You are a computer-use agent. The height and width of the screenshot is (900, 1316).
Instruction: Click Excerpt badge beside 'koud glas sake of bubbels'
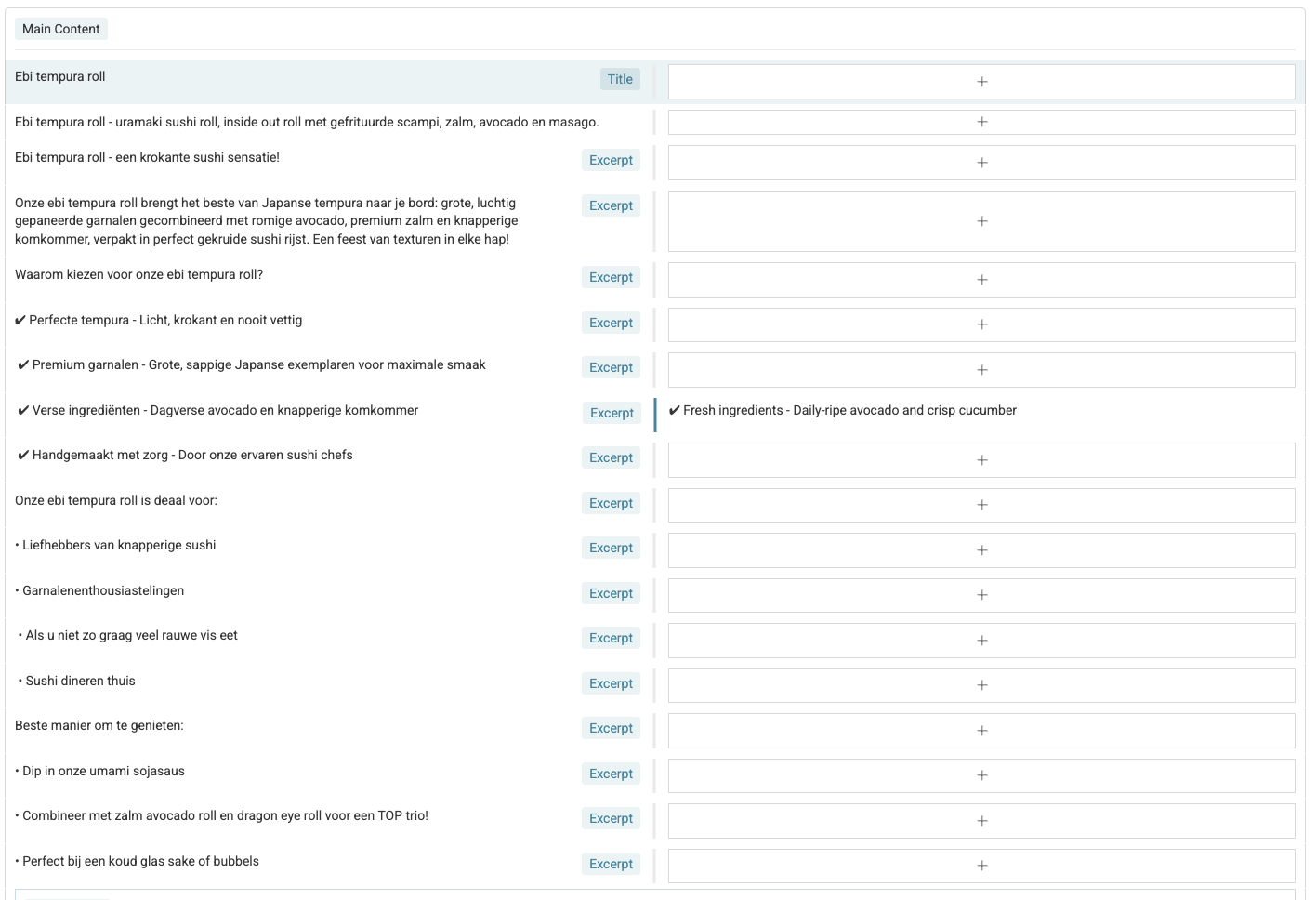611,864
